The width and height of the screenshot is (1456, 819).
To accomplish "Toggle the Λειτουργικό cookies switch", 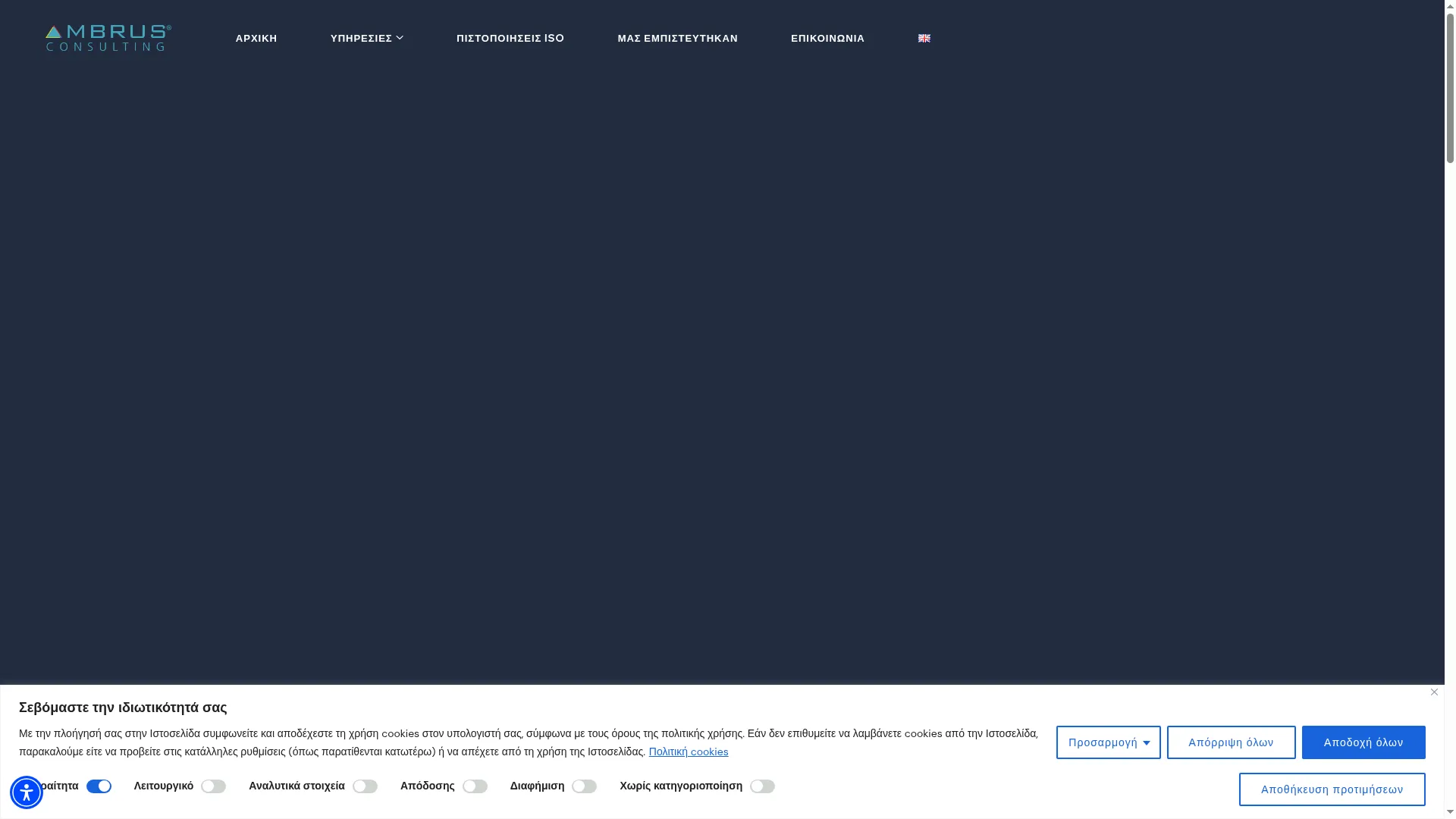I will [x=213, y=786].
